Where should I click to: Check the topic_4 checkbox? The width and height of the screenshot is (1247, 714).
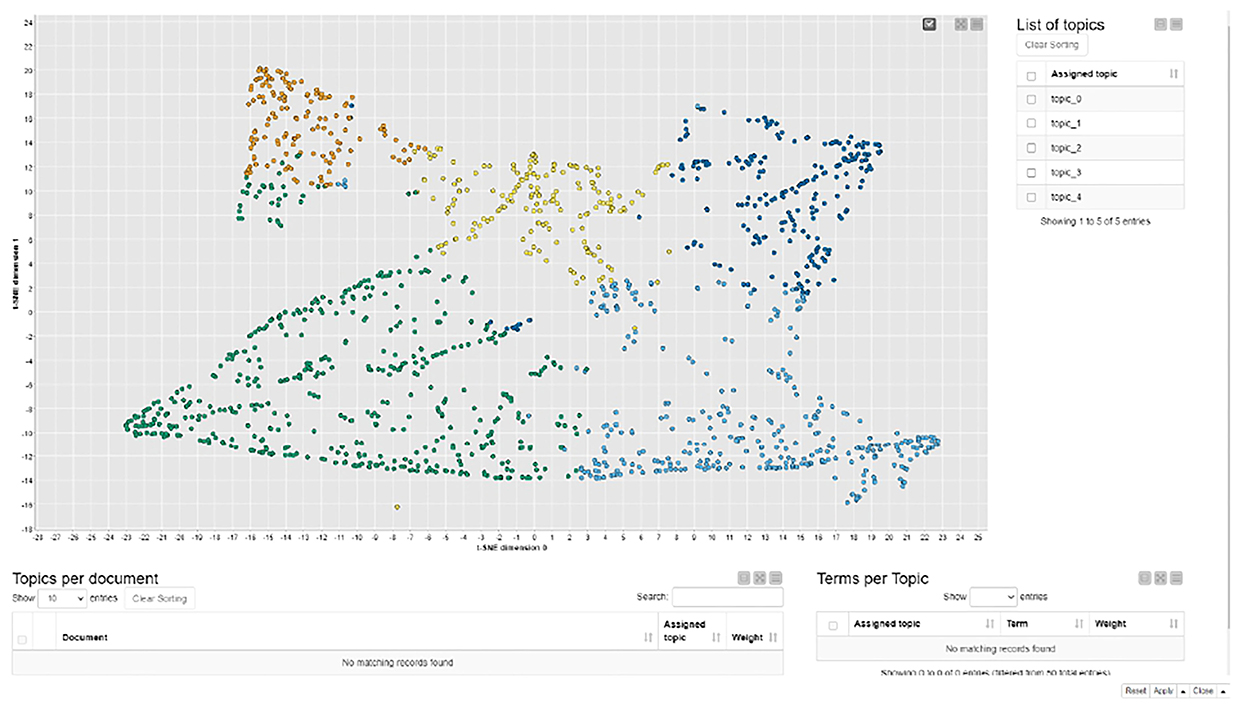[x=1031, y=197]
